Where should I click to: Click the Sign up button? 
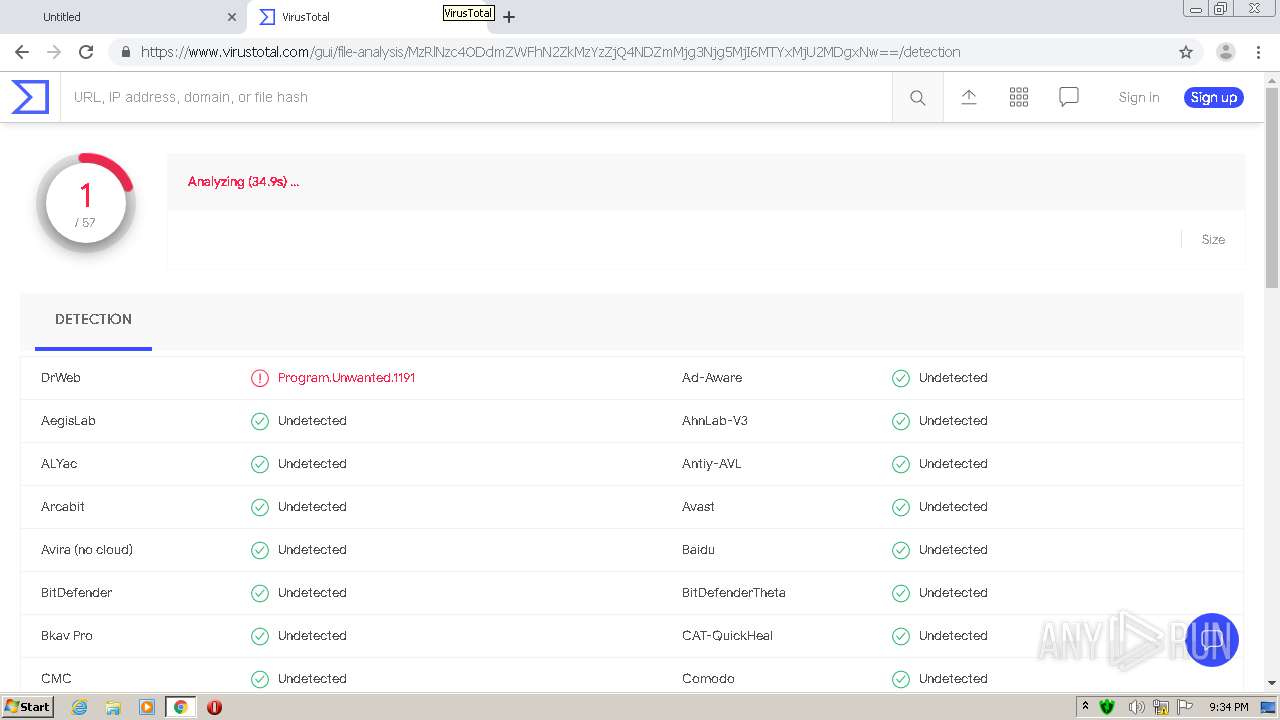(1214, 97)
